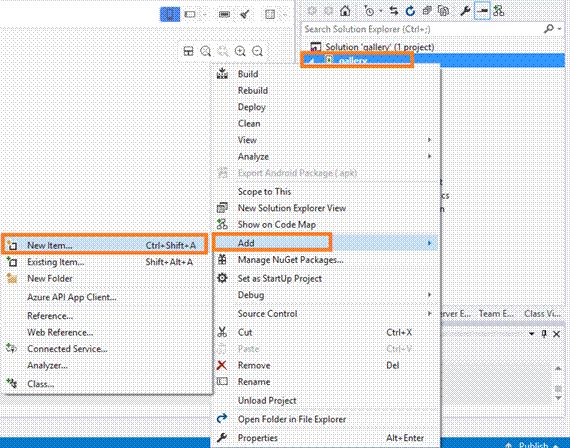The width and height of the screenshot is (570, 448).
Task: Choose Remove from context menu
Action: tap(325, 365)
